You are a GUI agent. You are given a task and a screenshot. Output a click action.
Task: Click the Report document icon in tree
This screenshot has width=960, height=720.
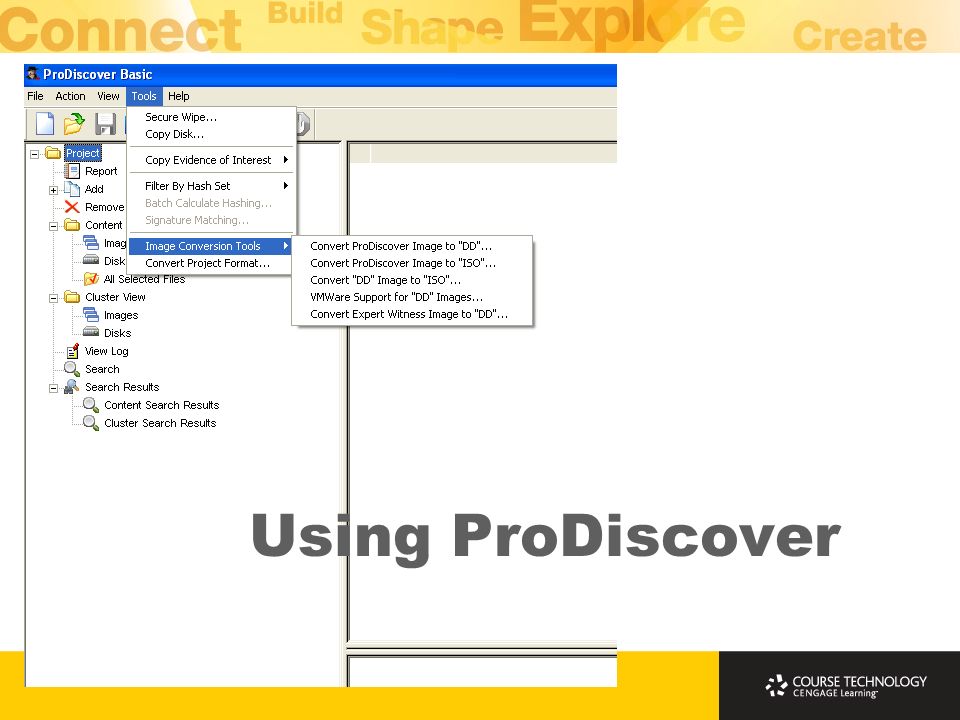(72, 171)
